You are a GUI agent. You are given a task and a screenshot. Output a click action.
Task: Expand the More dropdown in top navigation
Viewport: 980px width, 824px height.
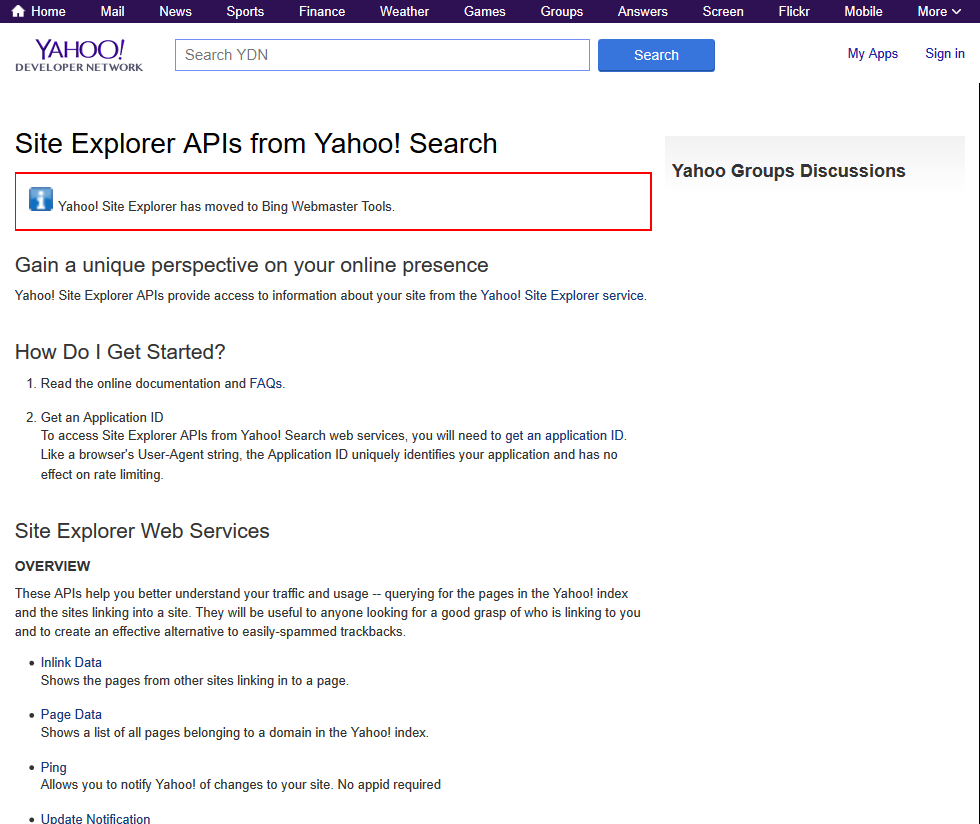(939, 11)
